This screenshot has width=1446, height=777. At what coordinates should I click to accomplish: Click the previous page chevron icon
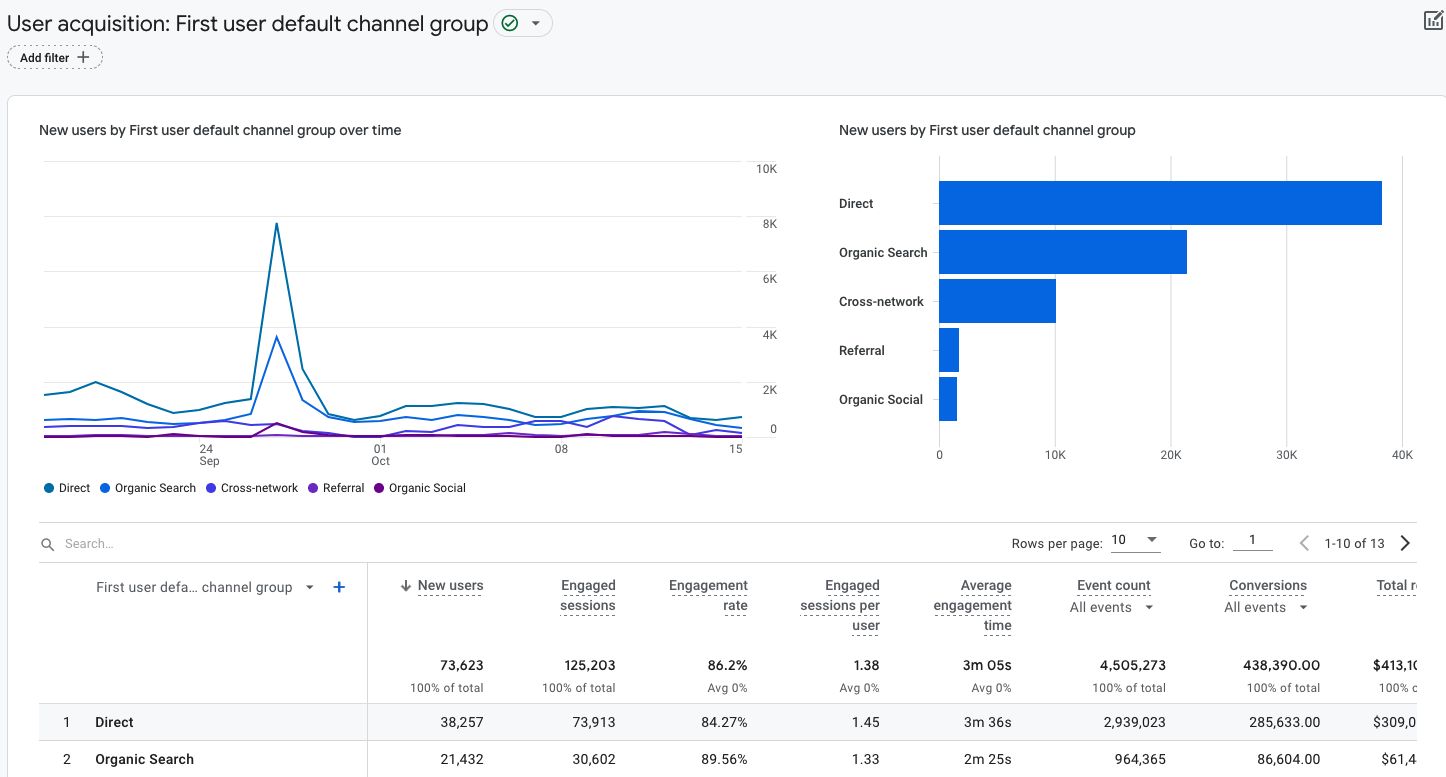pos(1304,543)
